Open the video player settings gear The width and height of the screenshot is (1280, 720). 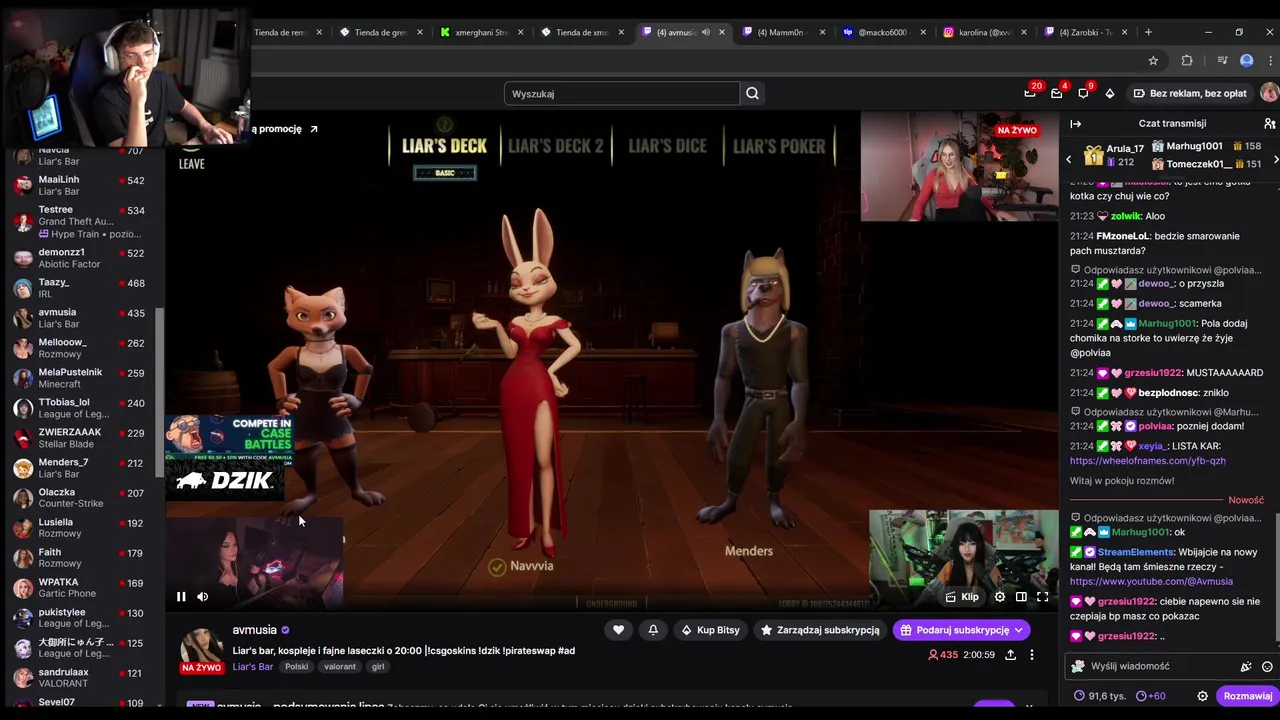(1000, 597)
